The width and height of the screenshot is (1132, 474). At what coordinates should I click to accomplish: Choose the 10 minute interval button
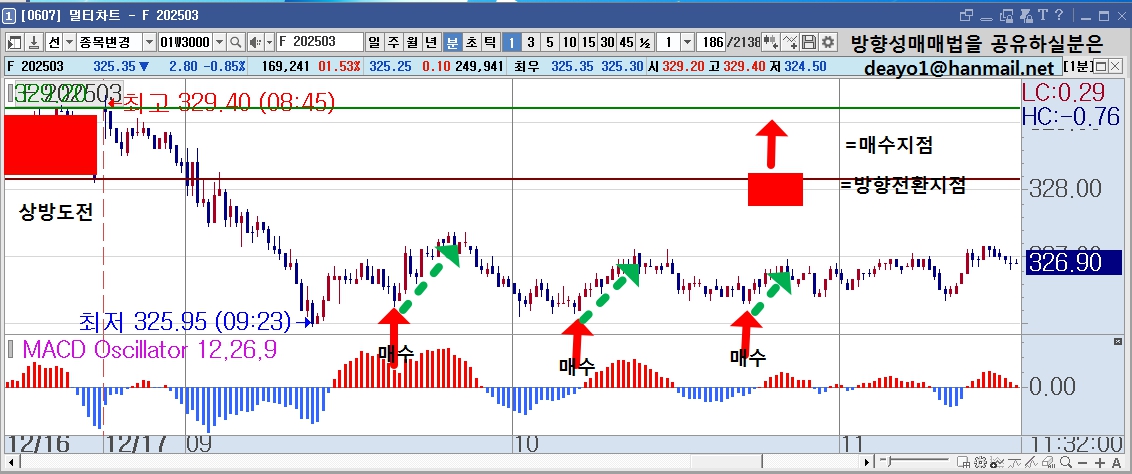pos(570,42)
